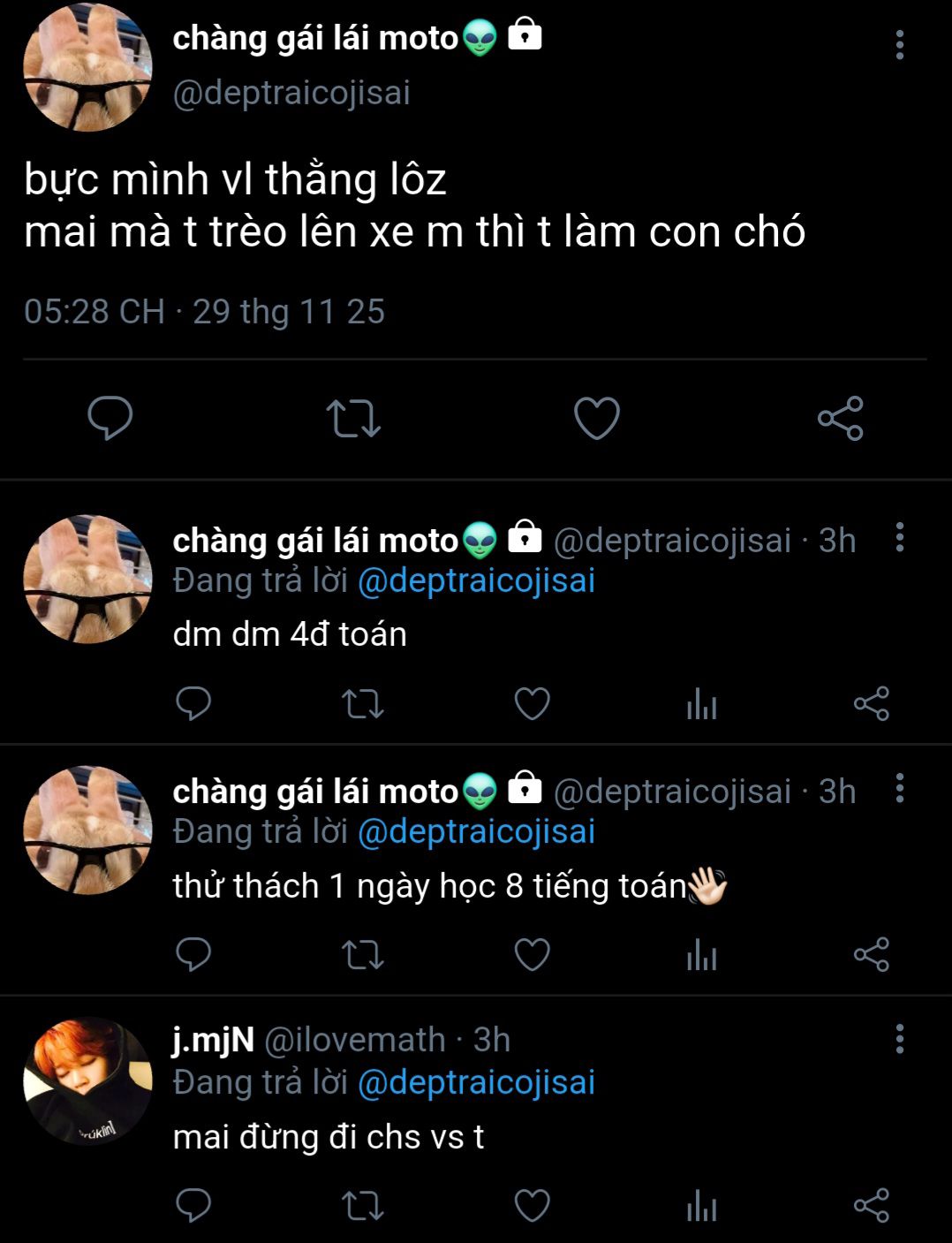This screenshot has height=1243, width=952.
Task: Reply to the main tweet via comment icon
Action: click(110, 418)
